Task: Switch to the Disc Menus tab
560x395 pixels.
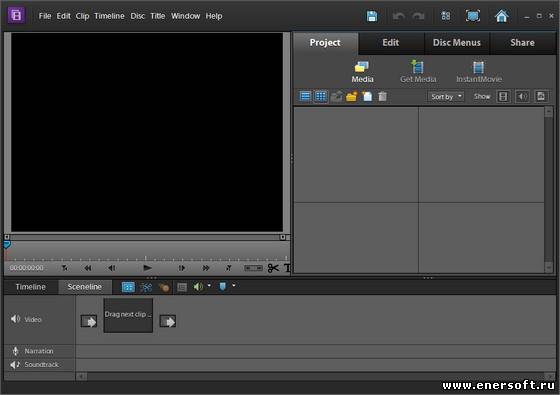Action: pyautogui.click(x=456, y=43)
